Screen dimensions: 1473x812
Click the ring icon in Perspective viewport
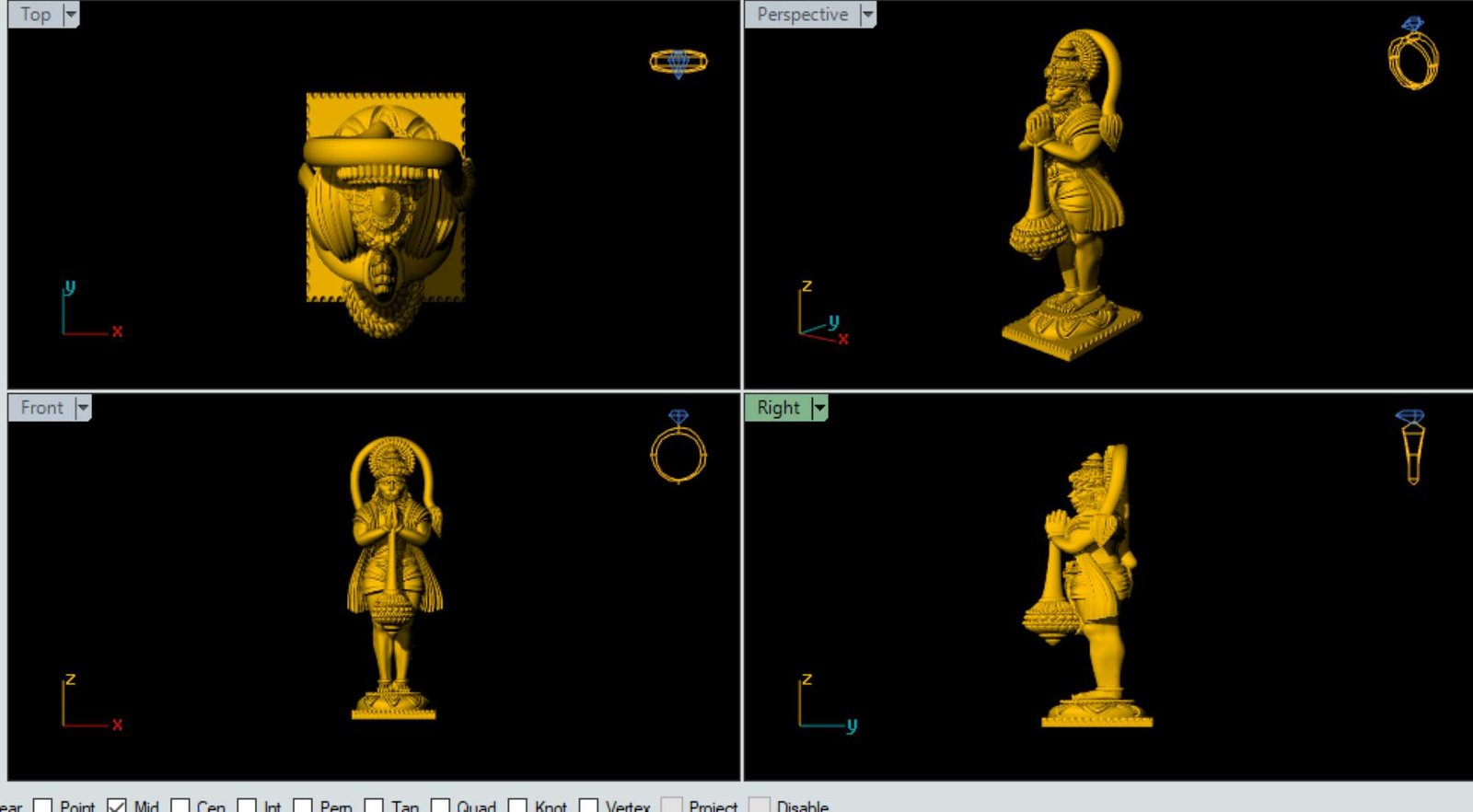pyautogui.click(x=1413, y=55)
